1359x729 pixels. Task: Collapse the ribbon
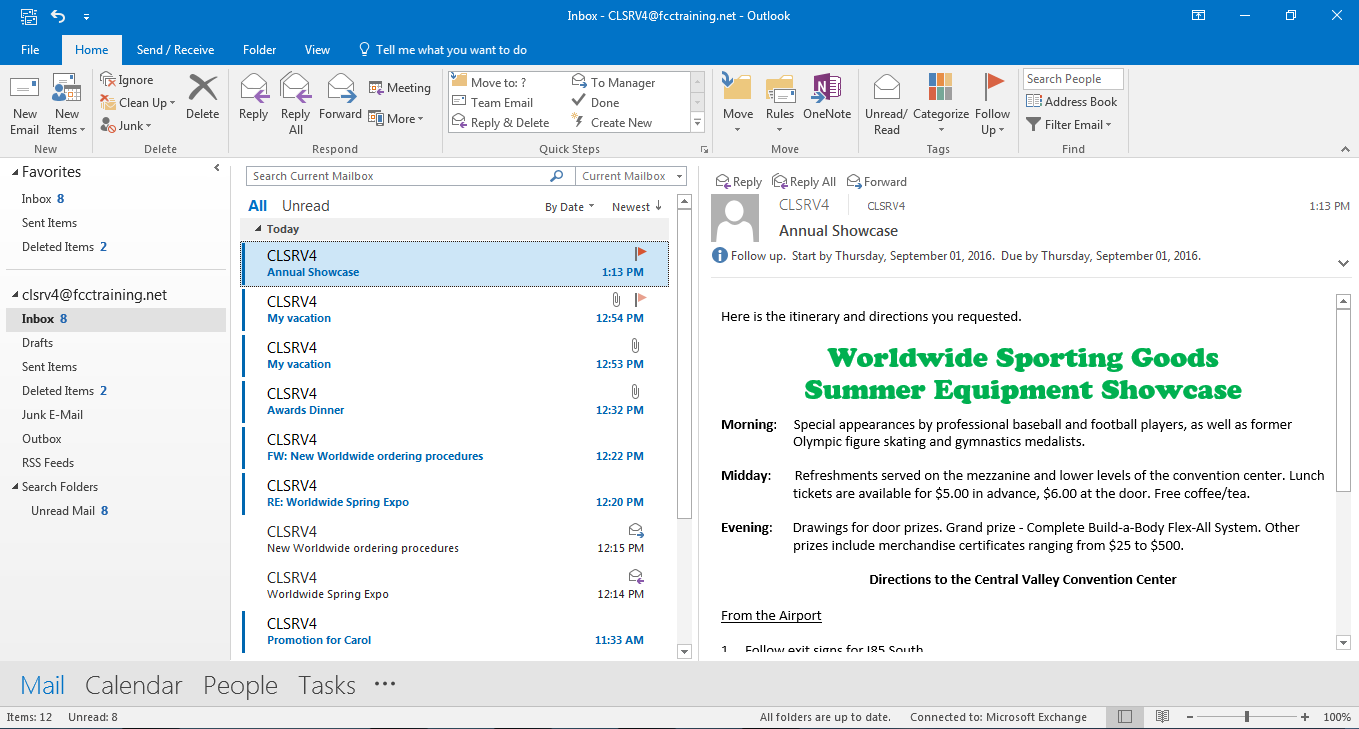[x=1346, y=148]
